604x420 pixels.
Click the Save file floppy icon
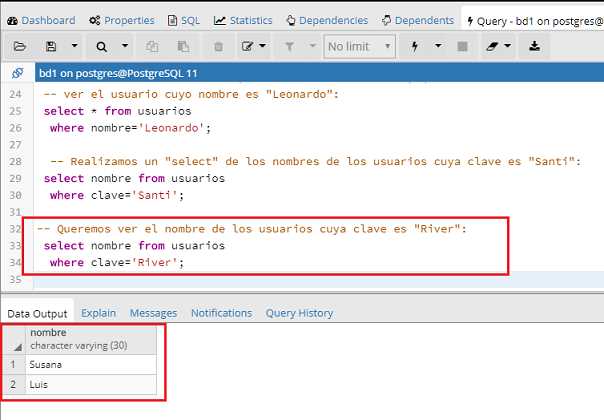pyautogui.click(x=51, y=47)
